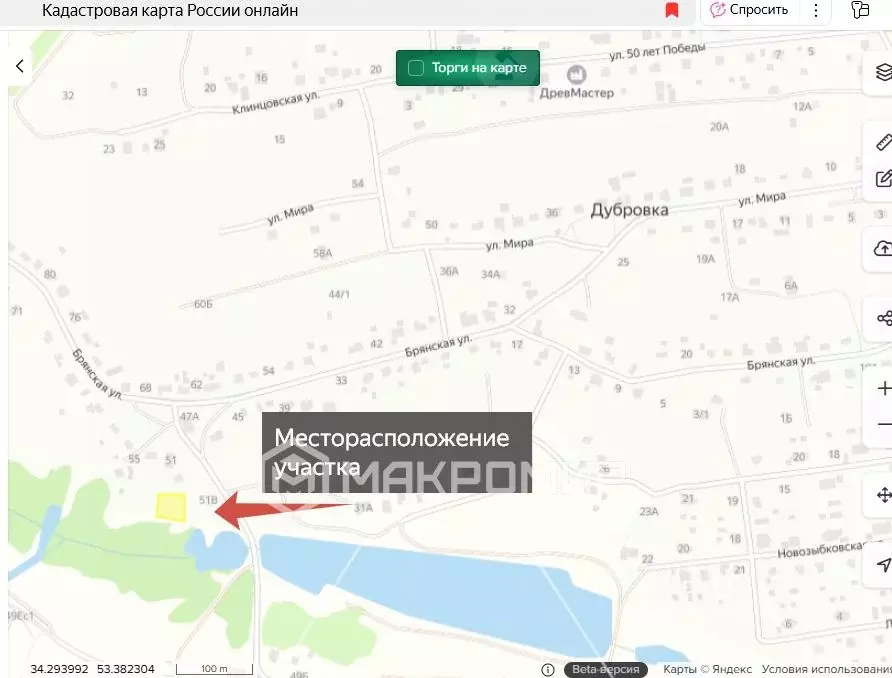Select the Кадастровая карта России онлайн tab

click(x=170, y=10)
